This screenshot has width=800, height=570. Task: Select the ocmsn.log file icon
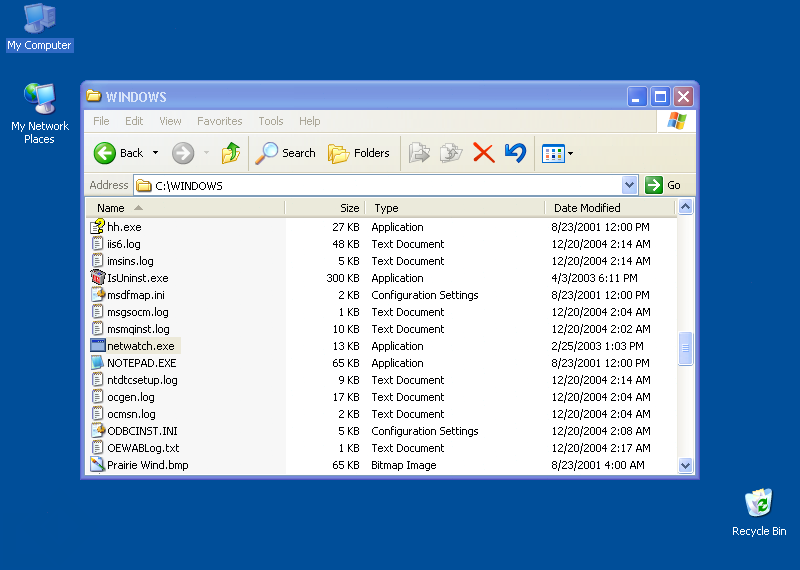97,414
